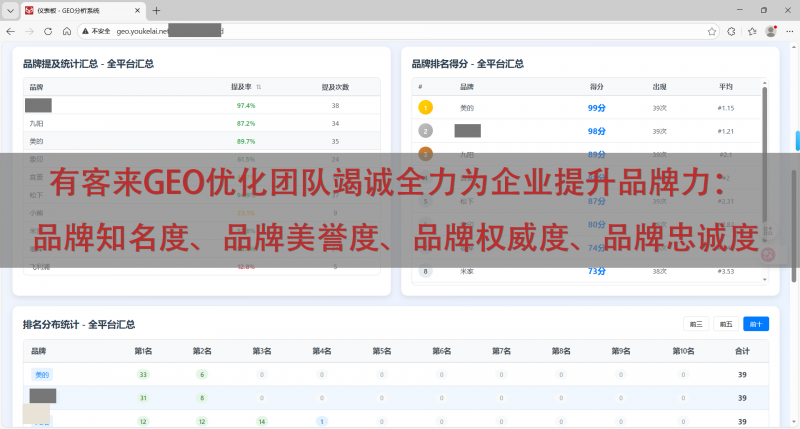Click the gold rank 1 medal badge
The height and width of the screenshot is (429, 800).
[x=426, y=107]
